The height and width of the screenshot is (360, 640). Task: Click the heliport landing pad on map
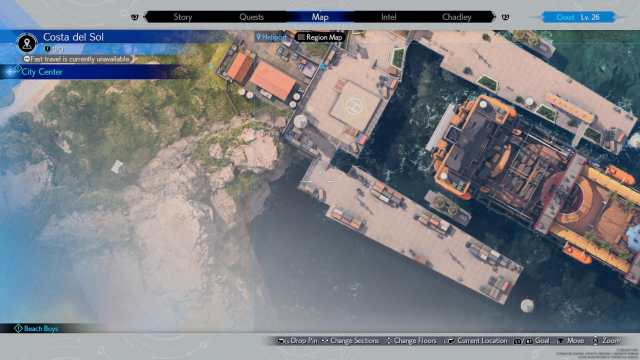pyautogui.click(x=354, y=106)
